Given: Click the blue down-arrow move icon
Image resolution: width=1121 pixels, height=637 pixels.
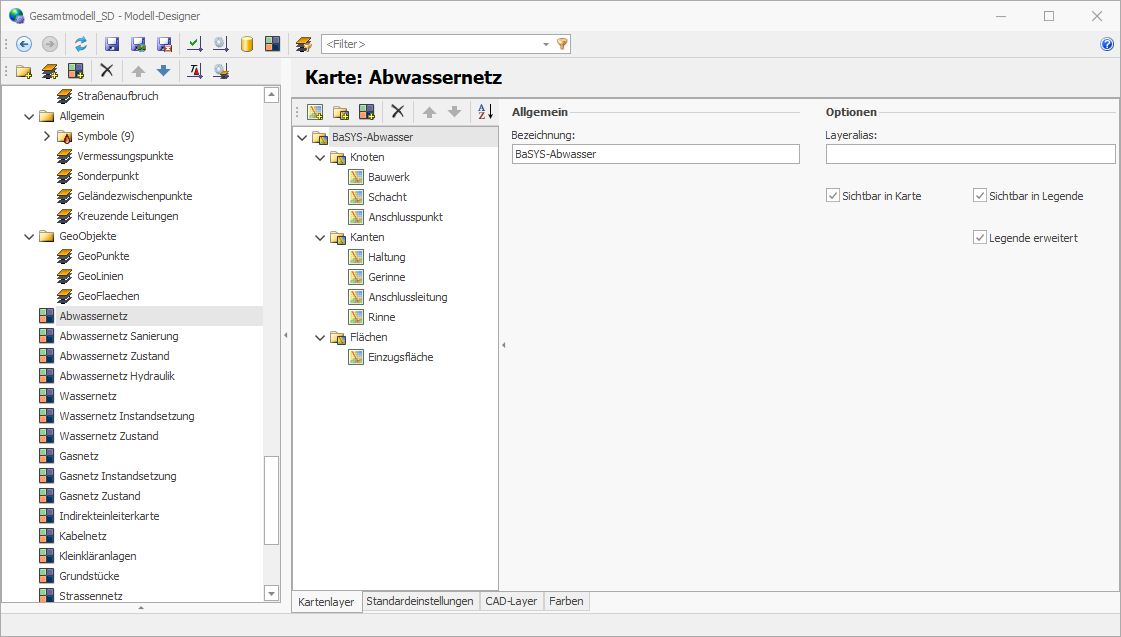Looking at the screenshot, I should (164, 70).
